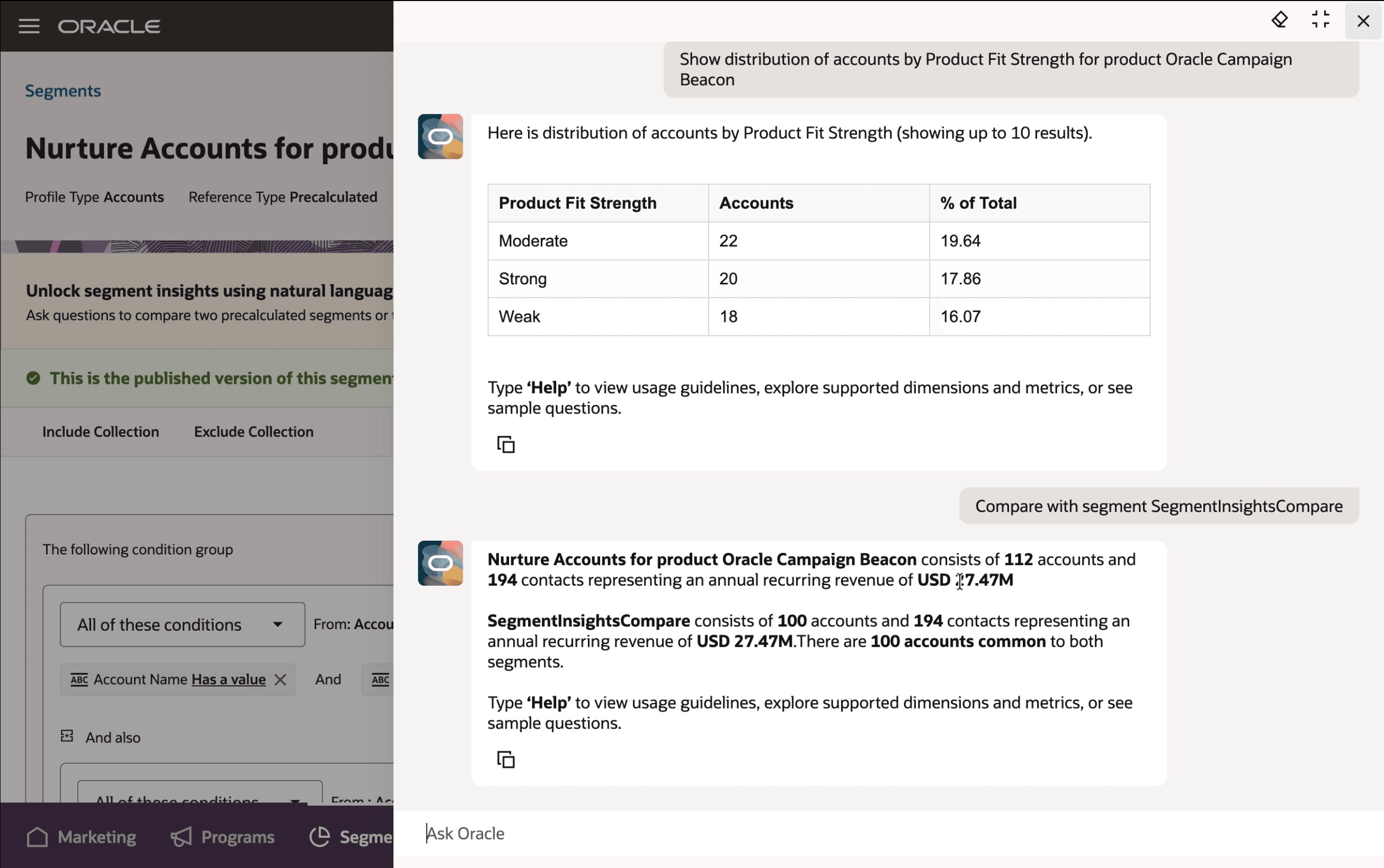This screenshot has width=1384, height=868.
Task: Click the 'And also' label
Action: [x=113, y=738]
